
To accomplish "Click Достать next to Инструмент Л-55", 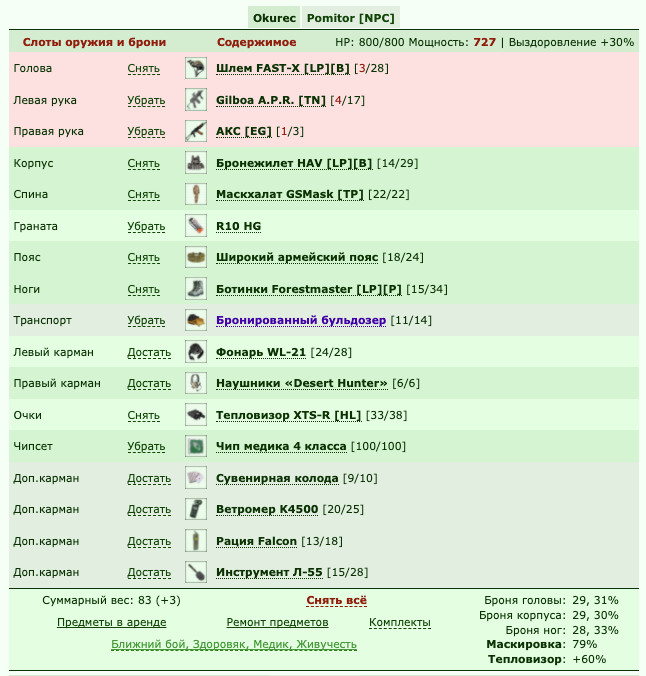I will pos(149,573).
